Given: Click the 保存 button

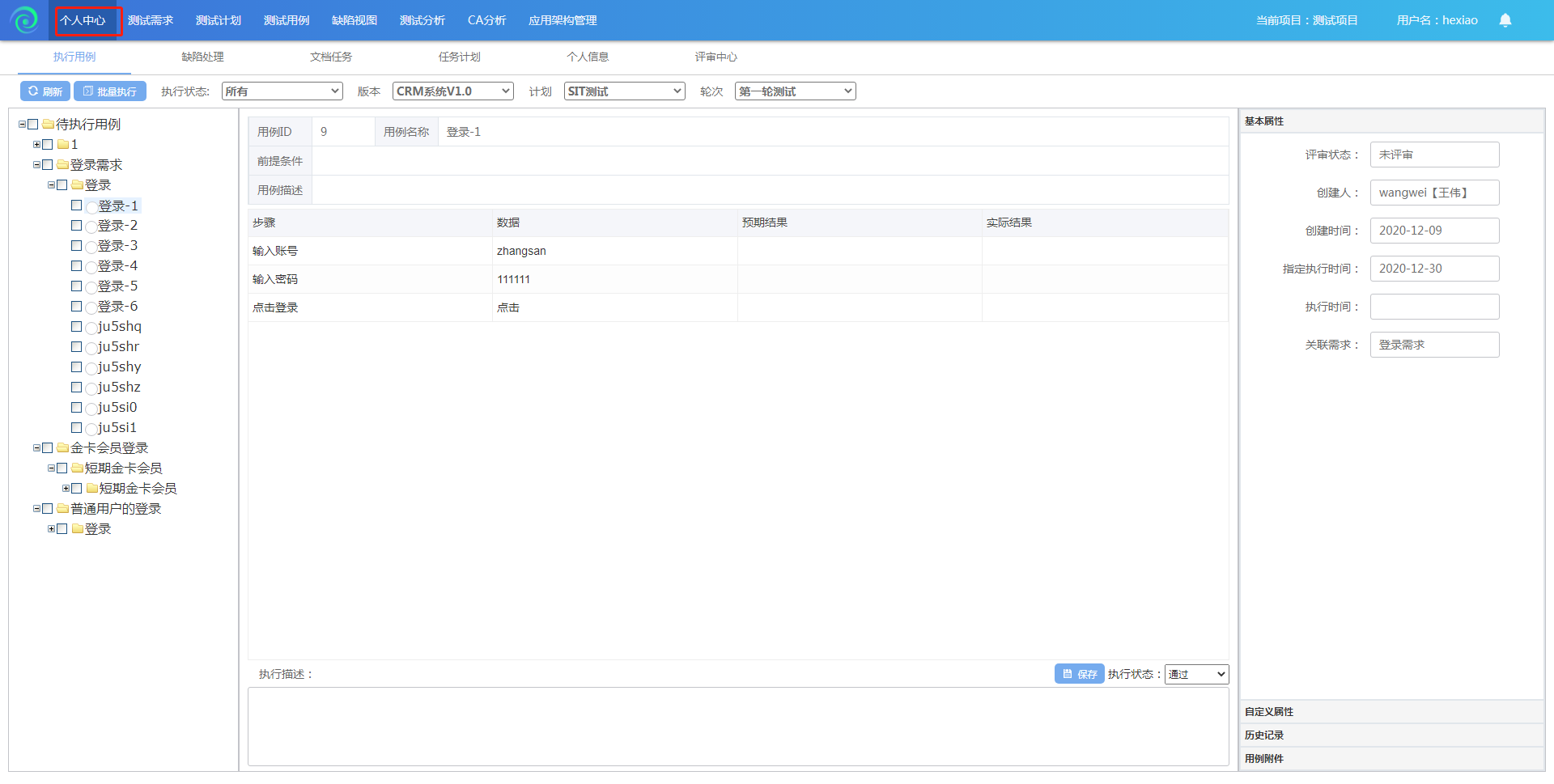Looking at the screenshot, I should click(x=1079, y=674).
